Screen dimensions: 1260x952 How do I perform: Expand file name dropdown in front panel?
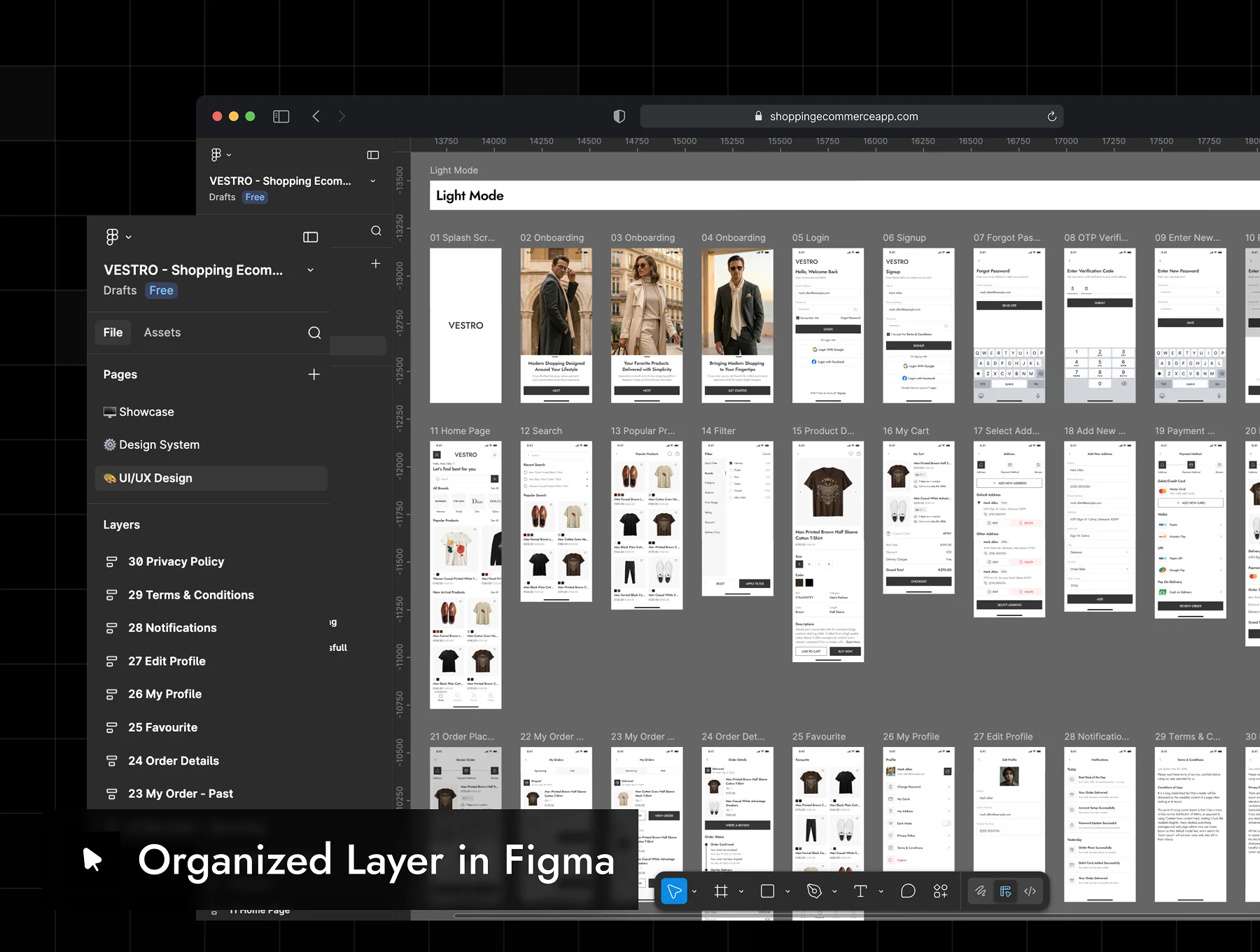(x=310, y=270)
